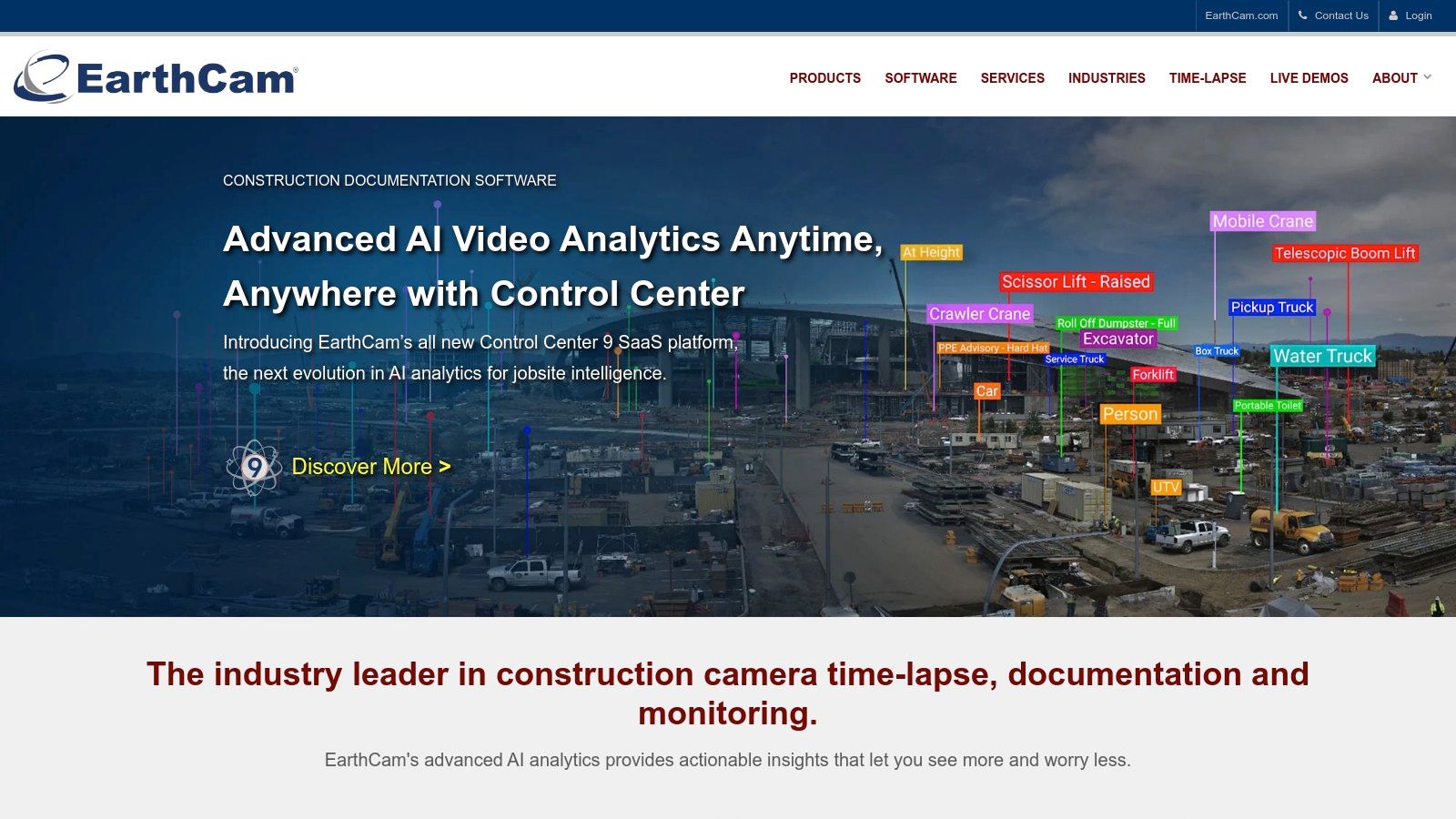Click the Crawler Crane label
Viewport: 1456px width, 819px height.
[x=980, y=314]
